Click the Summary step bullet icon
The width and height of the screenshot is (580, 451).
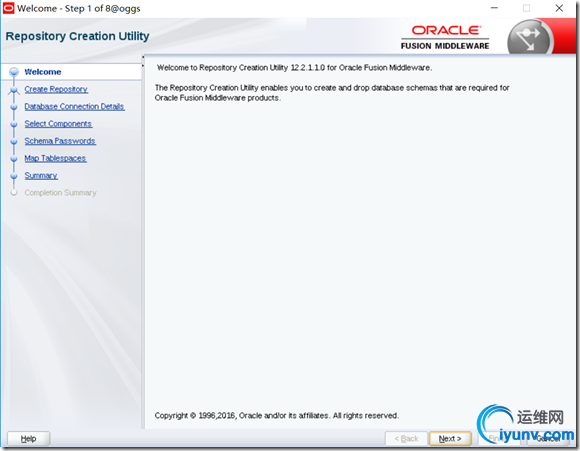[14, 176]
